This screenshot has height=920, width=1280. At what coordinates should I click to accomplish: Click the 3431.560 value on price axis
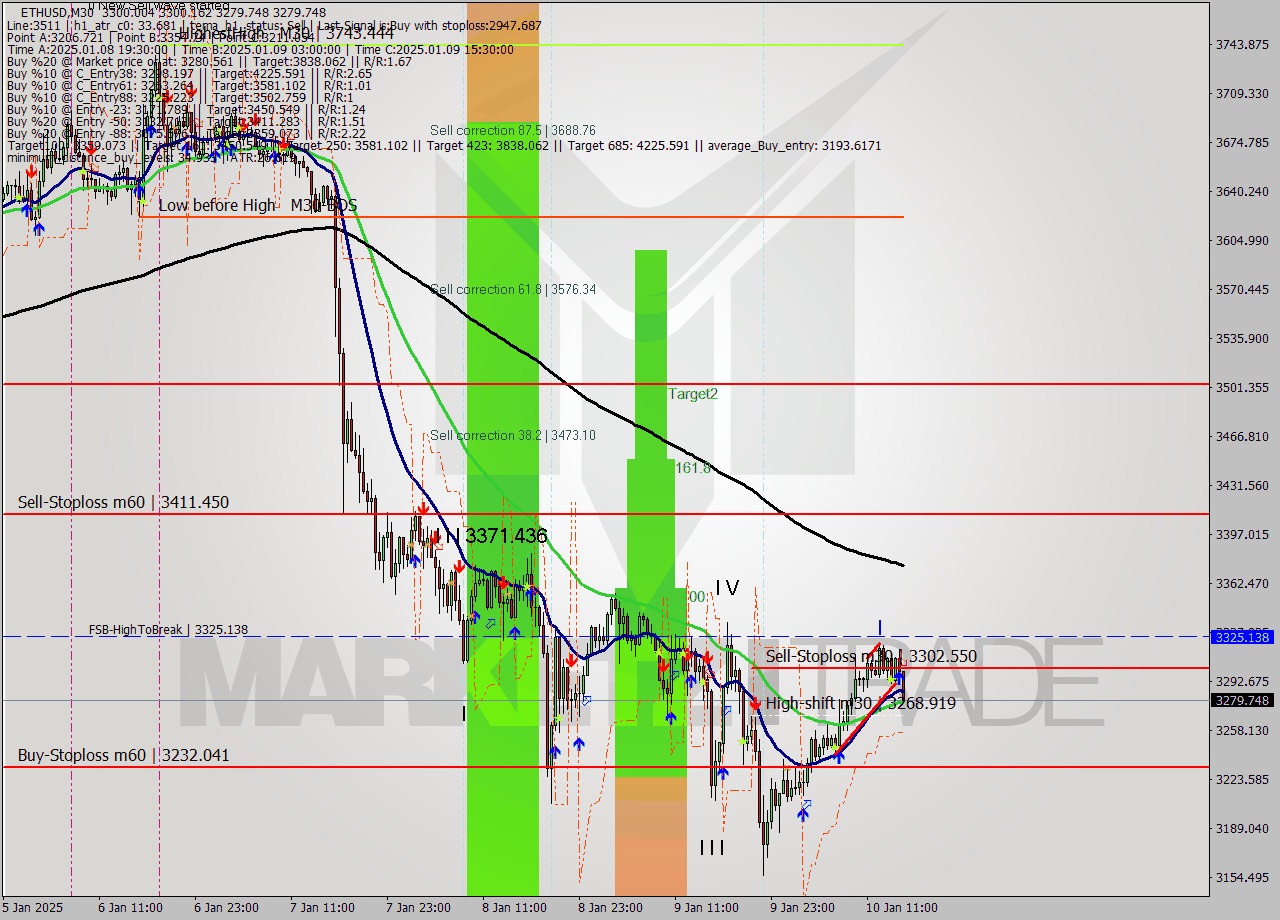coord(1242,485)
